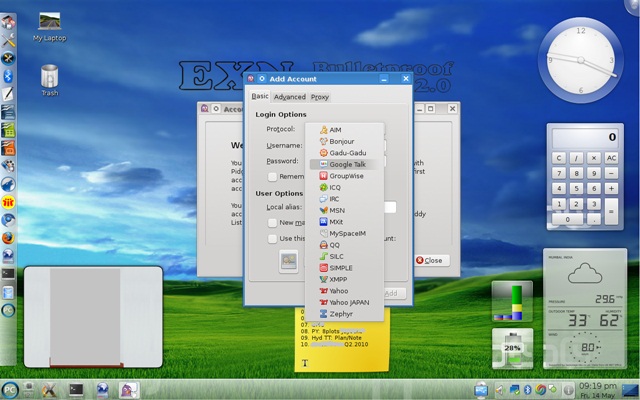Click the buddy icon image button

tap(288, 261)
